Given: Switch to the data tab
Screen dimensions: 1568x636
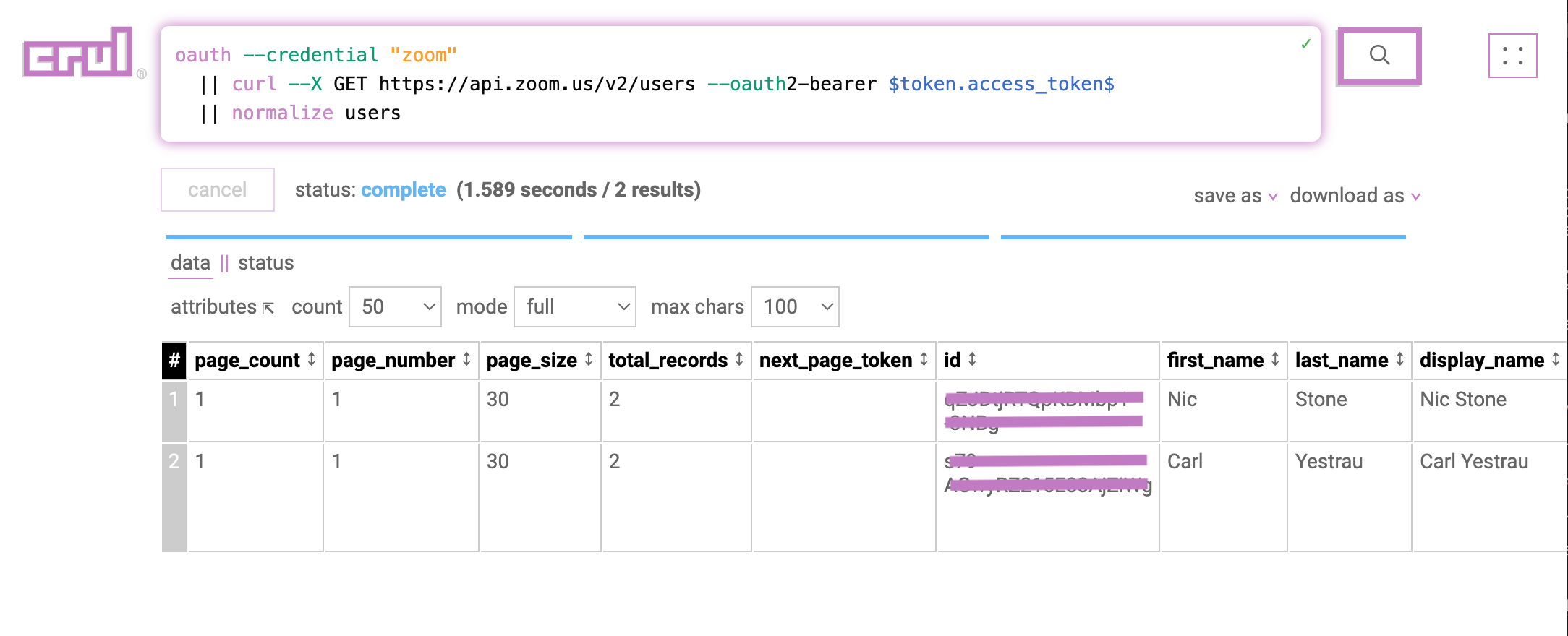Looking at the screenshot, I should coord(191,263).
